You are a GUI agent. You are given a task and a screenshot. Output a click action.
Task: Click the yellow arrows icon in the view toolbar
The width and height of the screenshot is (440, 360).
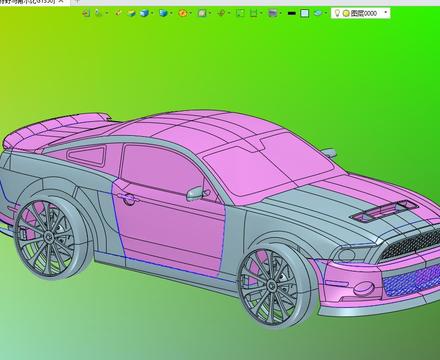(118, 13)
